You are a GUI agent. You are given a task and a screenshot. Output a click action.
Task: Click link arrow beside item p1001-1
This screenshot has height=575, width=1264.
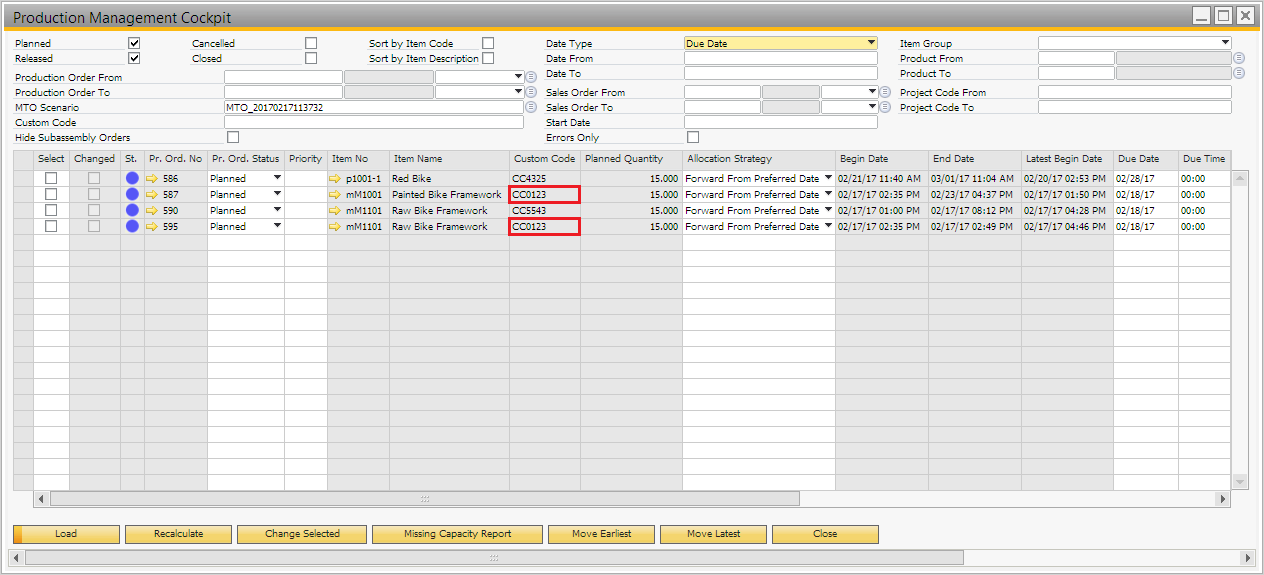pos(336,179)
